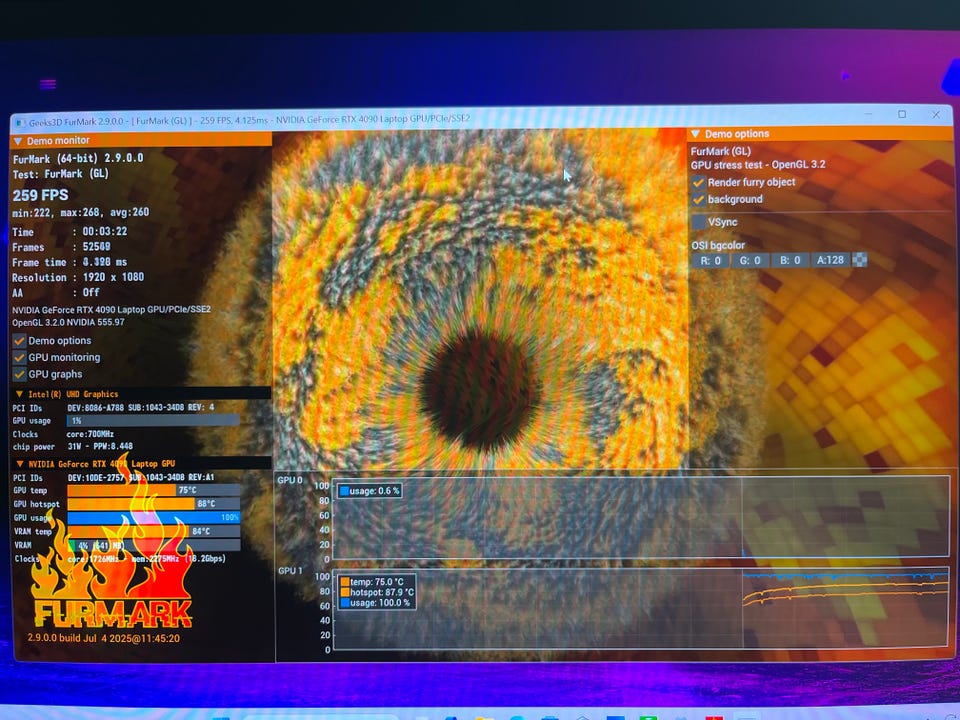This screenshot has height=720, width=960.
Task: Toggle the GPU monitoring checkbox
Action: pos(19,357)
